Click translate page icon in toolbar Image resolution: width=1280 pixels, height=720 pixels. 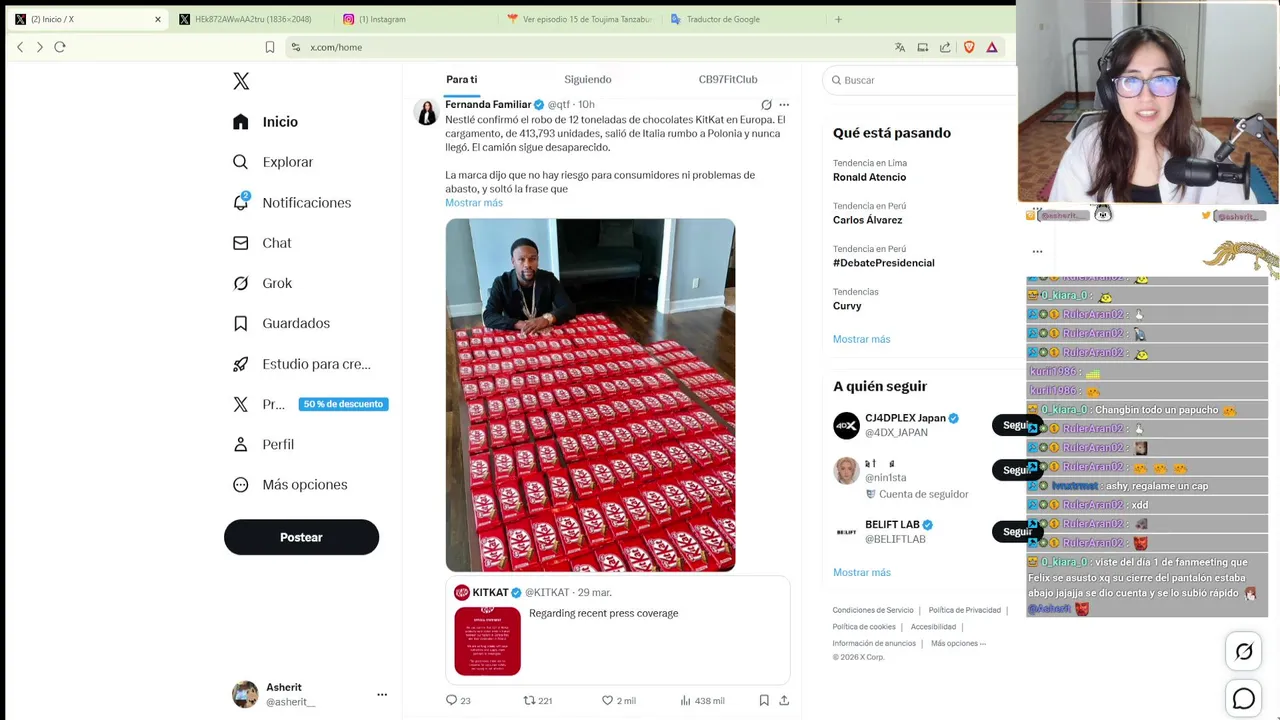[x=900, y=47]
